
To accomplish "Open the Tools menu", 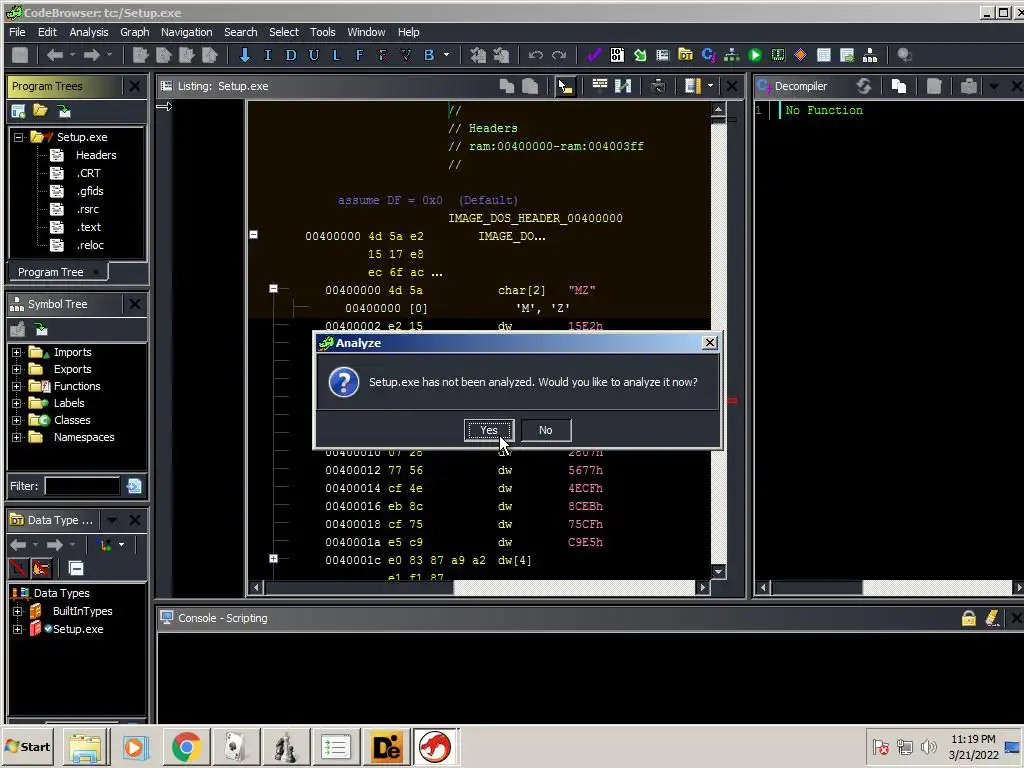I will (x=323, y=32).
